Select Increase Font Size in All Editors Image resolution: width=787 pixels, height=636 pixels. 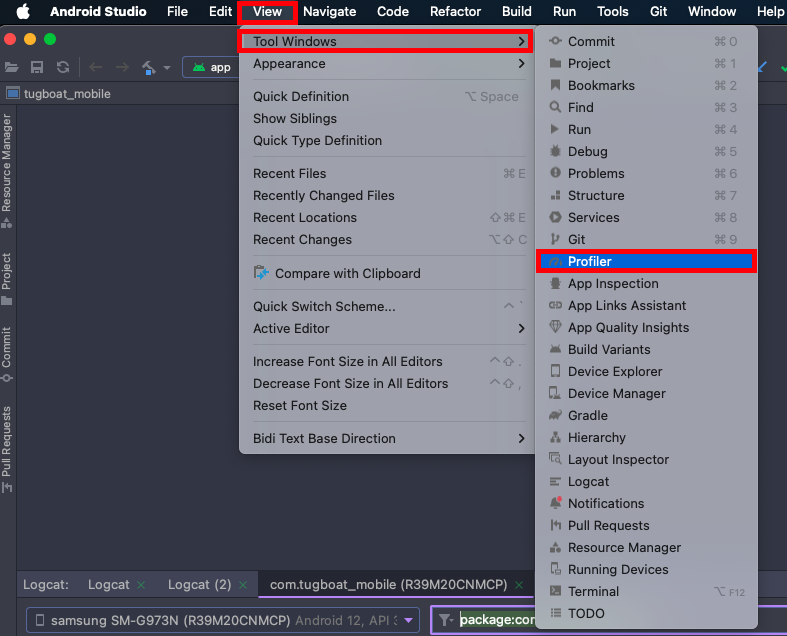click(386, 362)
